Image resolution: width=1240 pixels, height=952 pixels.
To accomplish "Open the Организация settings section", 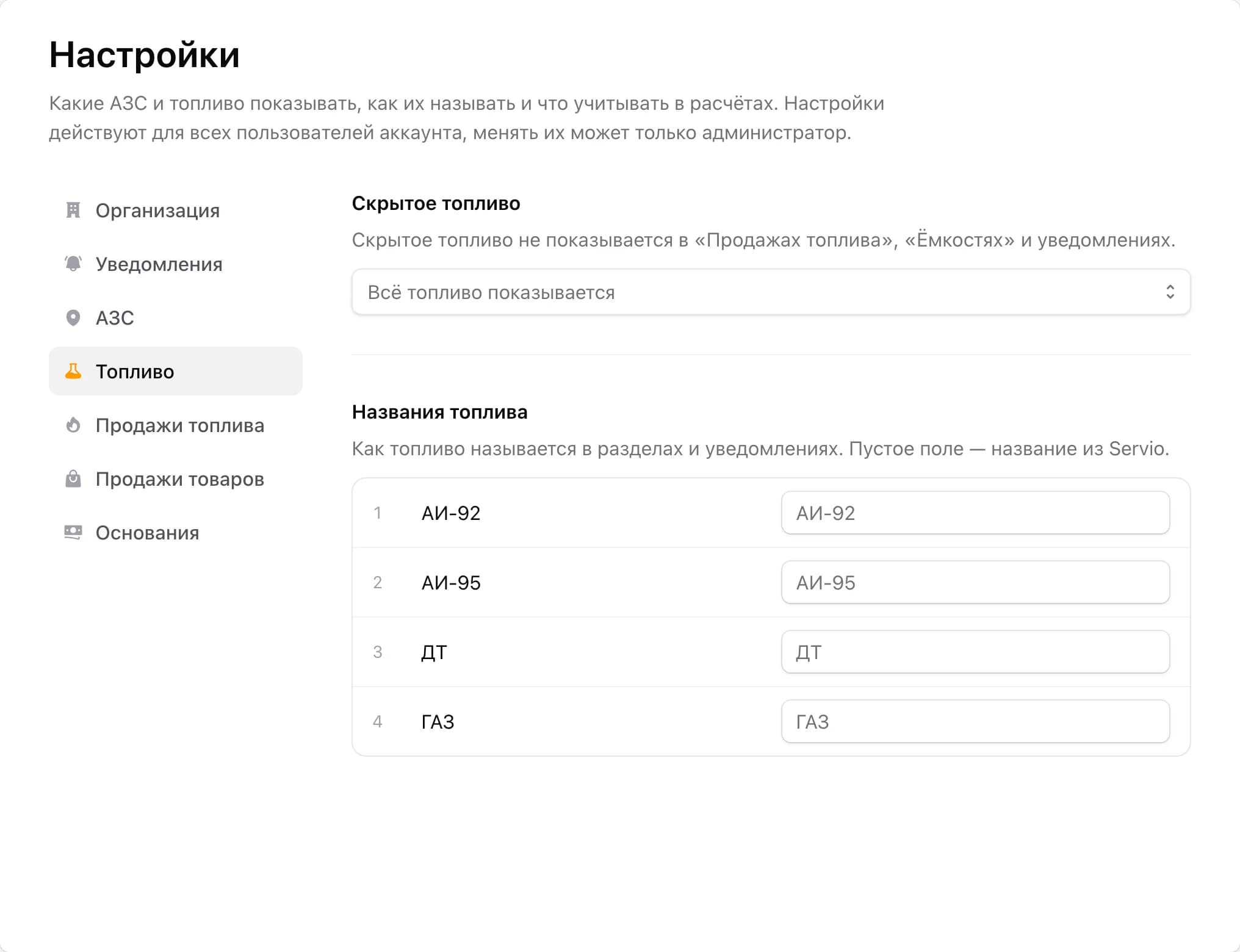I will [176, 211].
